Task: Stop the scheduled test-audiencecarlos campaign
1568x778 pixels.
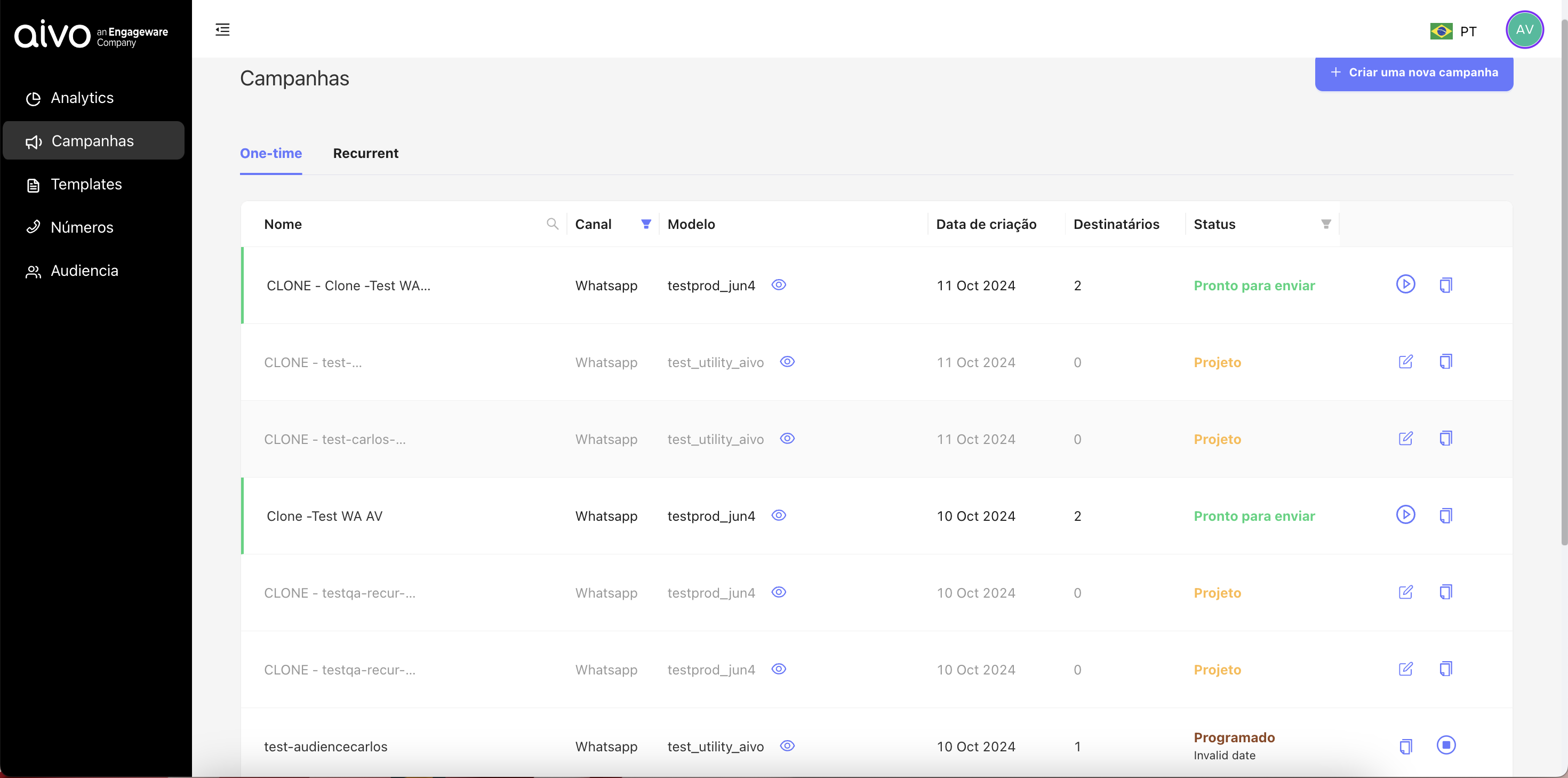Action: point(1446,745)
